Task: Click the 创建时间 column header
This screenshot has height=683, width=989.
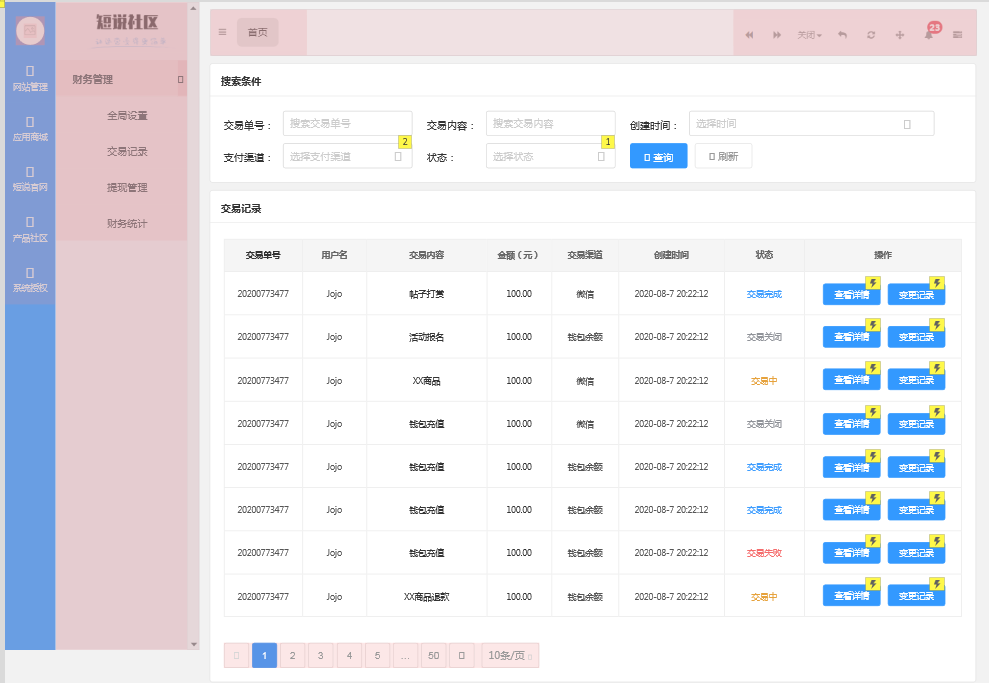Action: click(x=671, y=255)
